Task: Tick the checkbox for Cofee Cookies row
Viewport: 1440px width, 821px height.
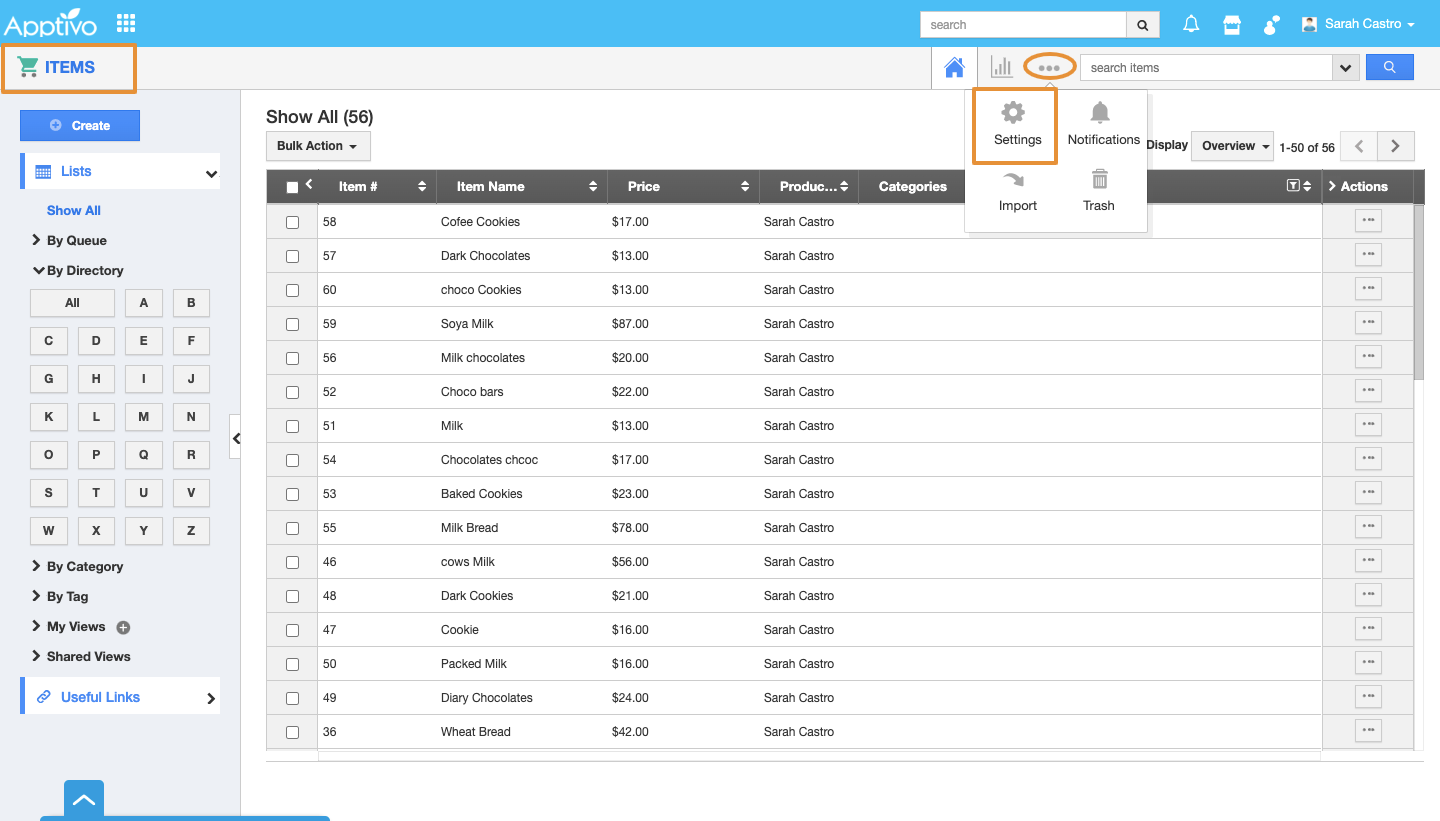Action: pyautogui.click(x=292, y=222)
